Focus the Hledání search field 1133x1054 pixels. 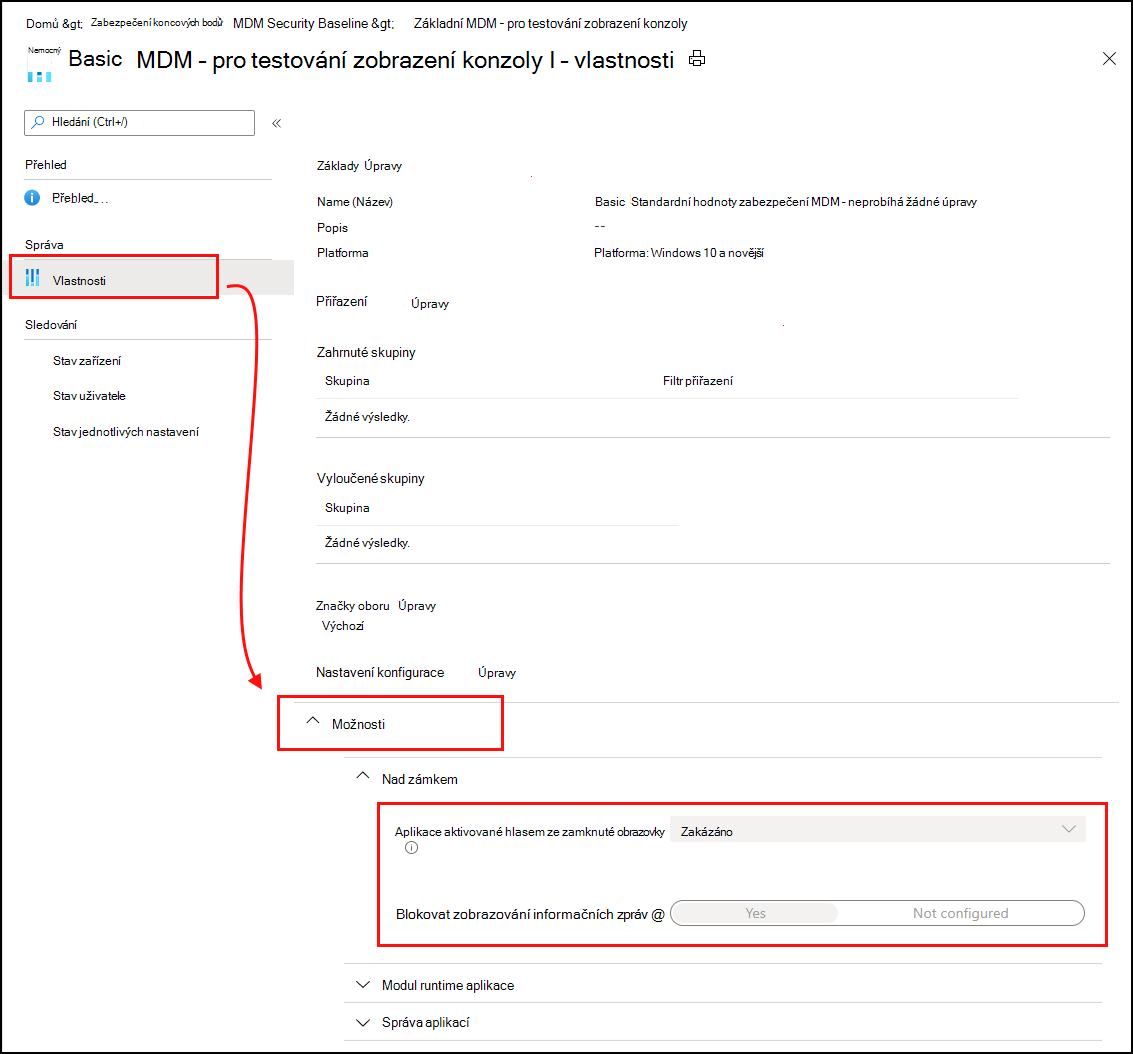point(139,123)
